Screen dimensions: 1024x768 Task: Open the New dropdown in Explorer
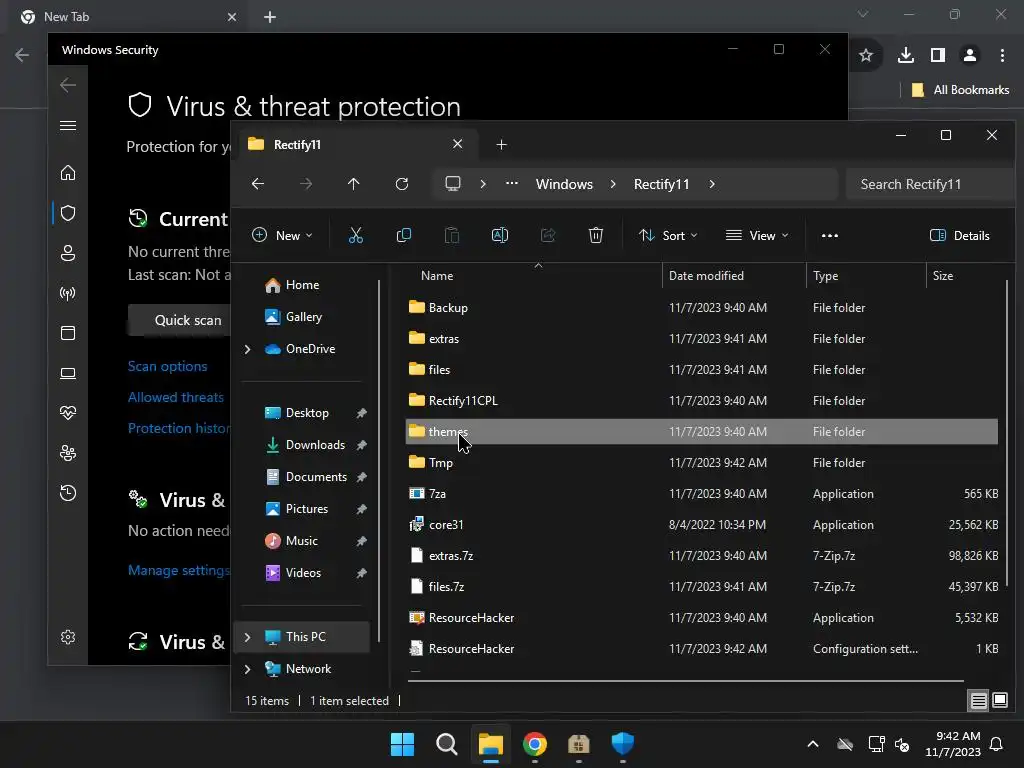point(282,236)
